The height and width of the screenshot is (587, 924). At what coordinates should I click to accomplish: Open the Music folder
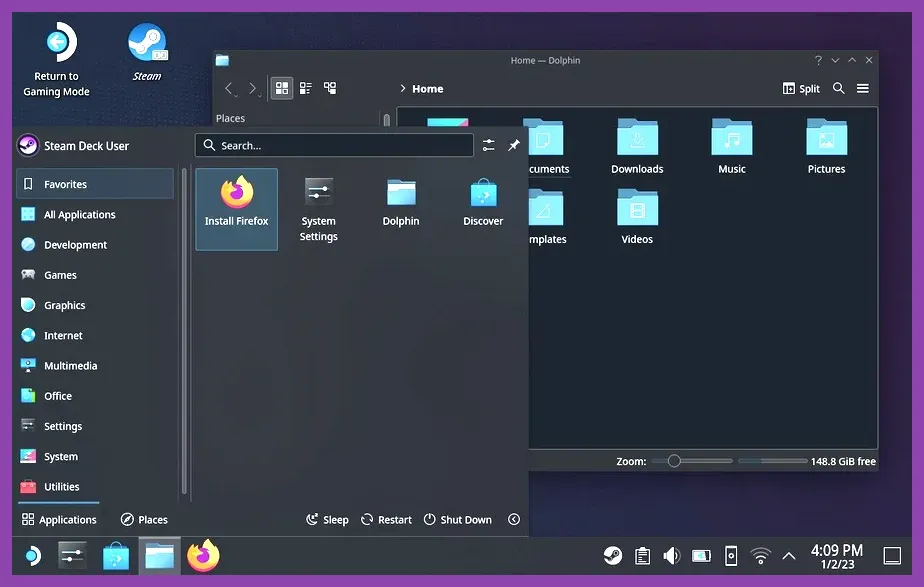click(732, 146)
